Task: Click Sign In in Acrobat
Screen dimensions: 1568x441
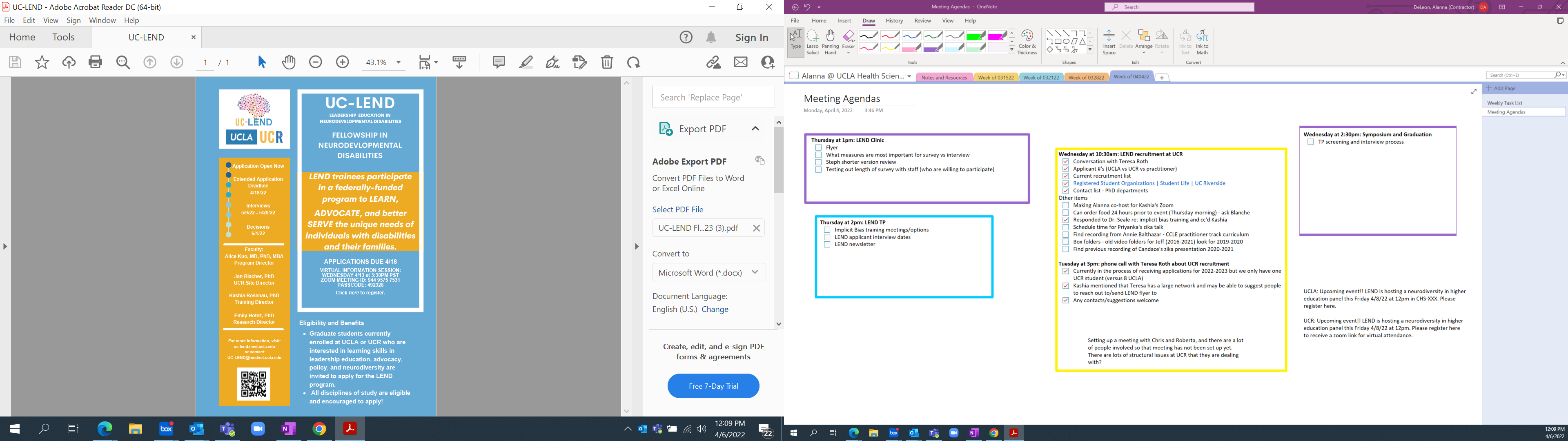Action: (x=752, y=37)
